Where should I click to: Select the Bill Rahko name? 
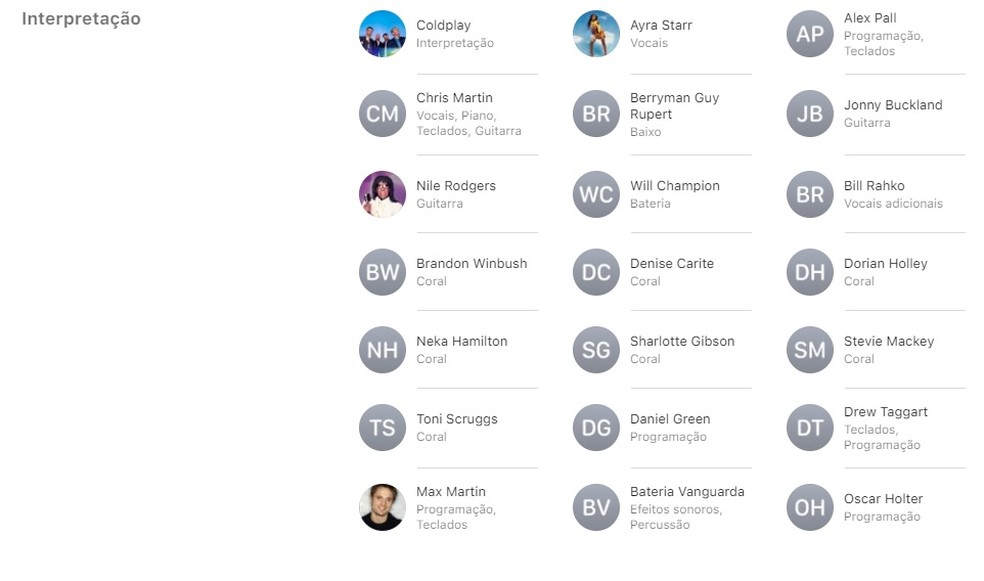[x=874, y=186]
